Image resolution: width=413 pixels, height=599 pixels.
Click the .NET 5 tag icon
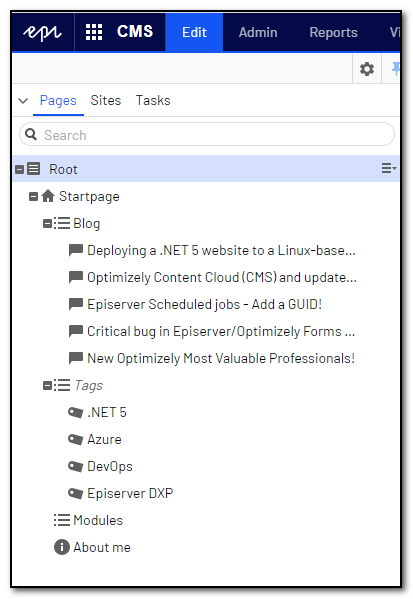click(76, 413)
